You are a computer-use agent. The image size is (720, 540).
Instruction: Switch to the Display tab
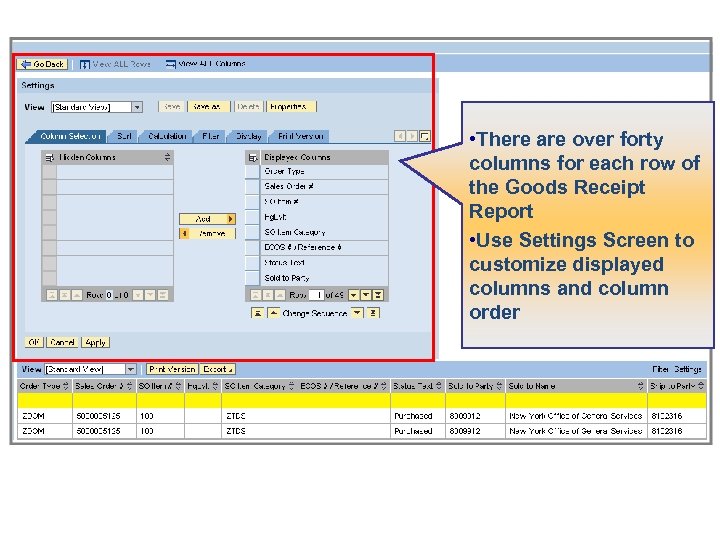pos(248,136)
